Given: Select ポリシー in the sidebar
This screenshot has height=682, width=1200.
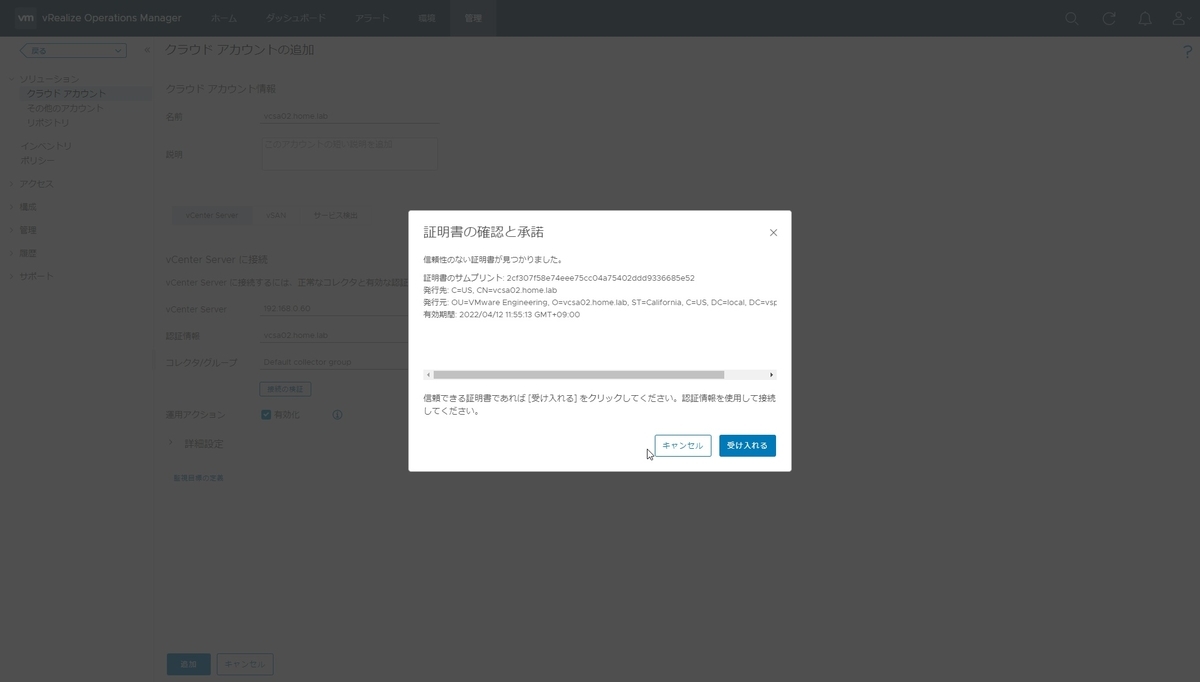Looking at the screenshot, I should (x=38, y=160).
